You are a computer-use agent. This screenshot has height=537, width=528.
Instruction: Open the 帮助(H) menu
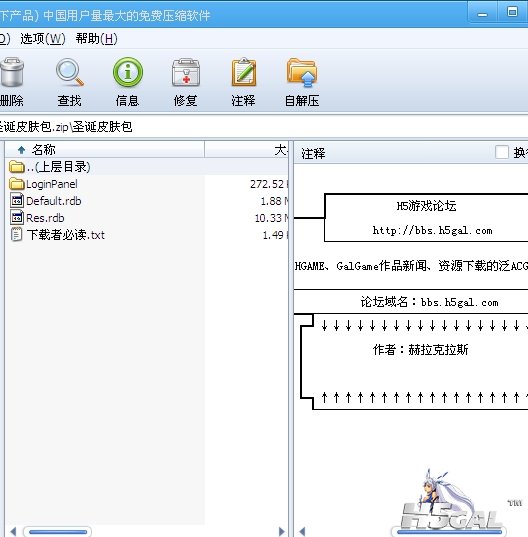point(97,39)
